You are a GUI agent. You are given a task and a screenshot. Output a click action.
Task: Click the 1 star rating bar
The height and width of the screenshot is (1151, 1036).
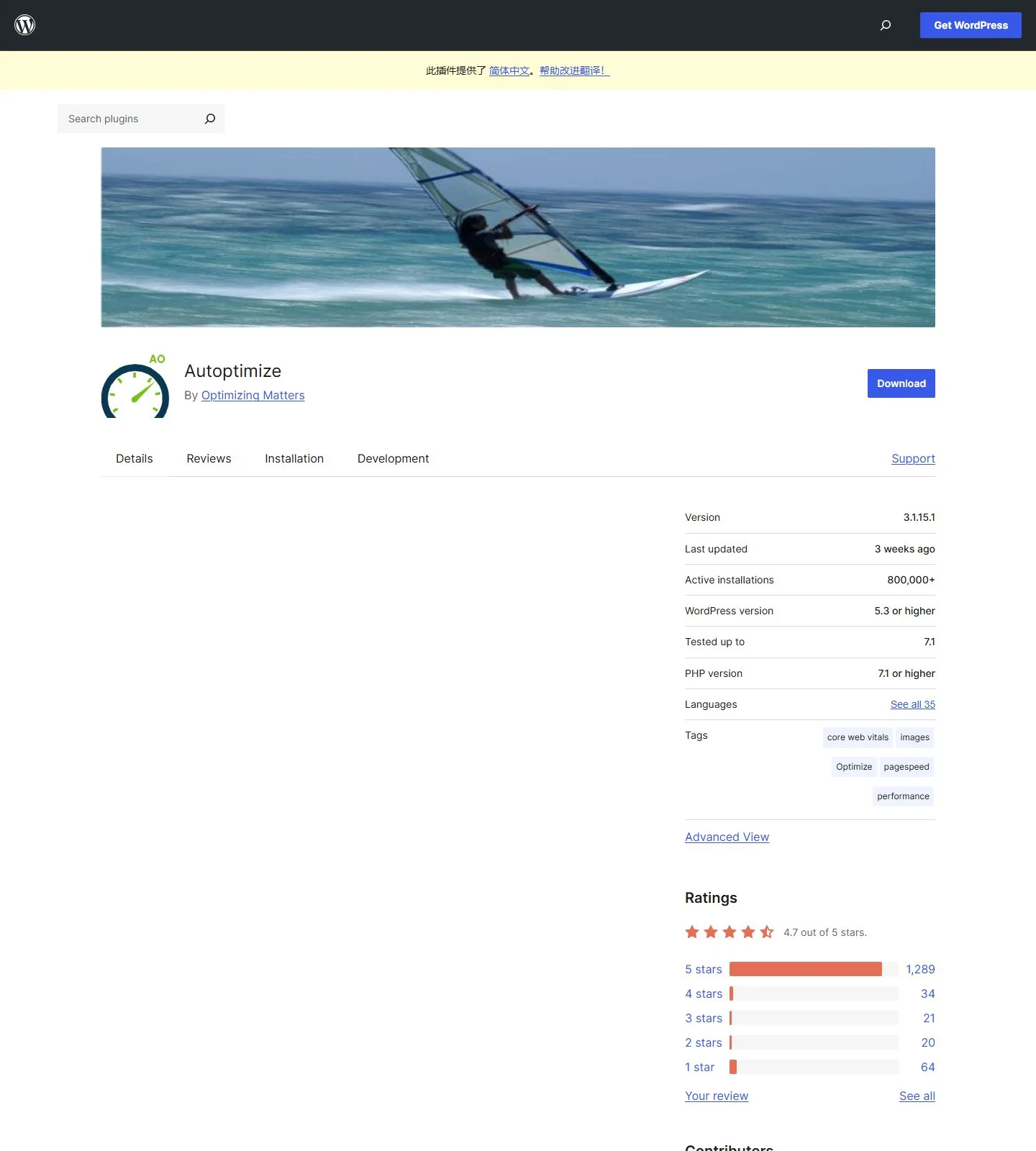(814, 1068)
